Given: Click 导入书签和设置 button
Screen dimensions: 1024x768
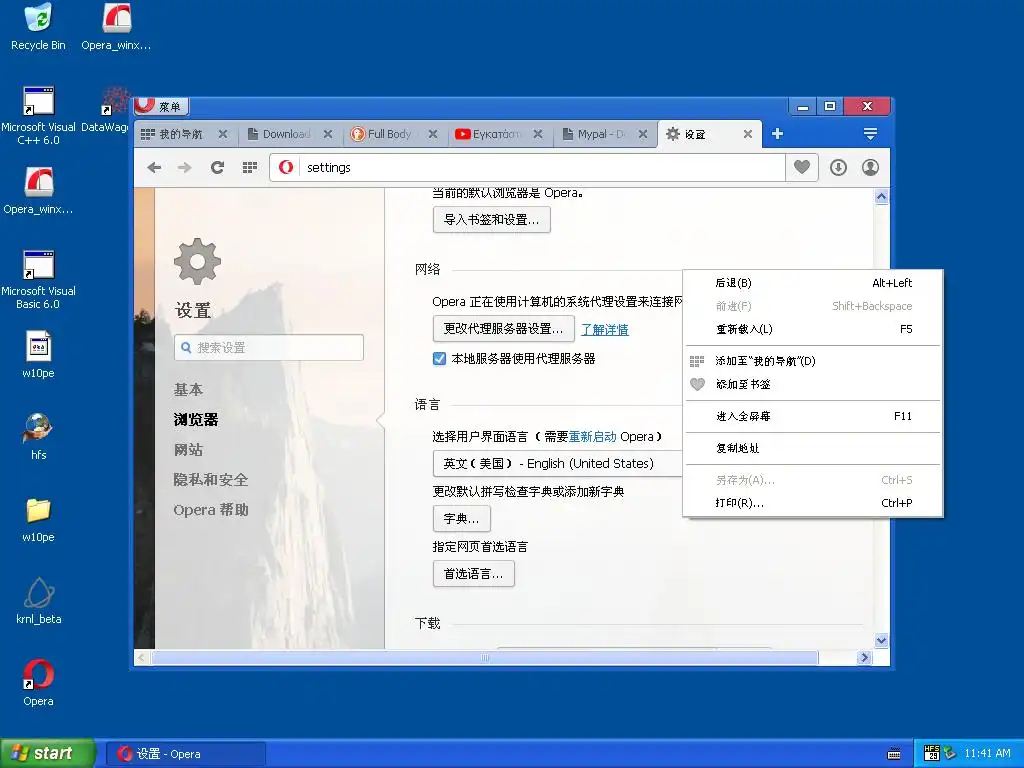Looking at the screenshot, I should click(x=492, y=219).
